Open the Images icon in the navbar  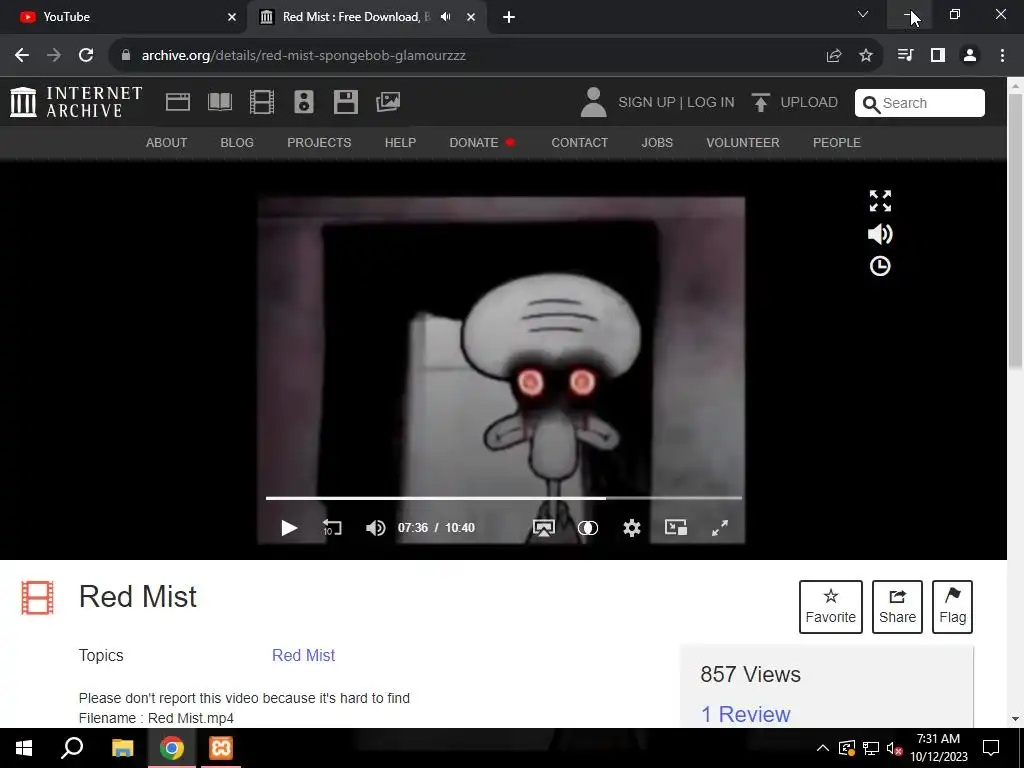click(388, 102)
